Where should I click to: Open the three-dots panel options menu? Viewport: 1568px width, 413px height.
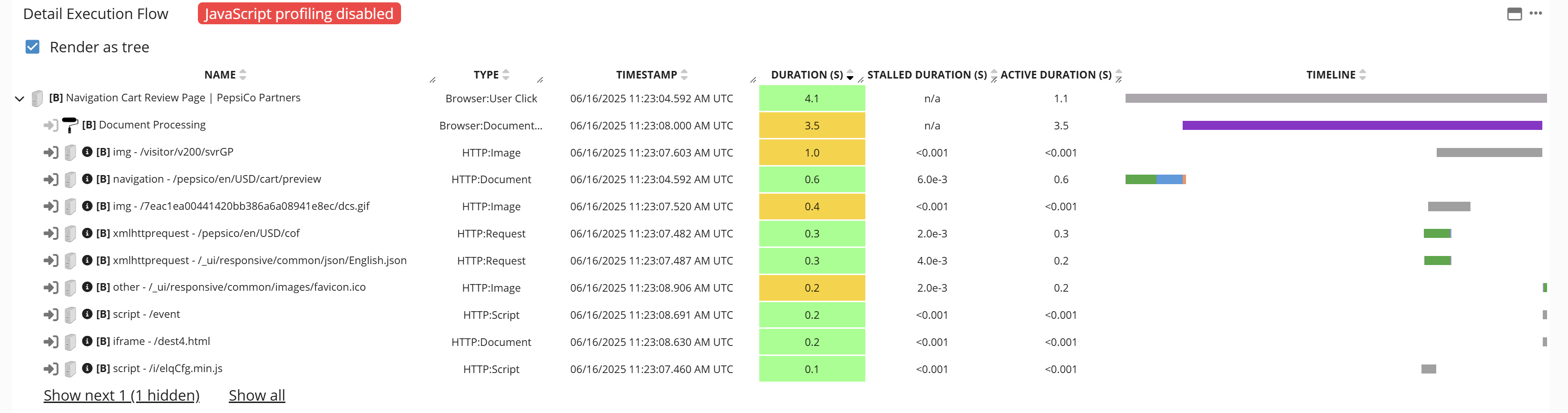[x=1536, y=13]
